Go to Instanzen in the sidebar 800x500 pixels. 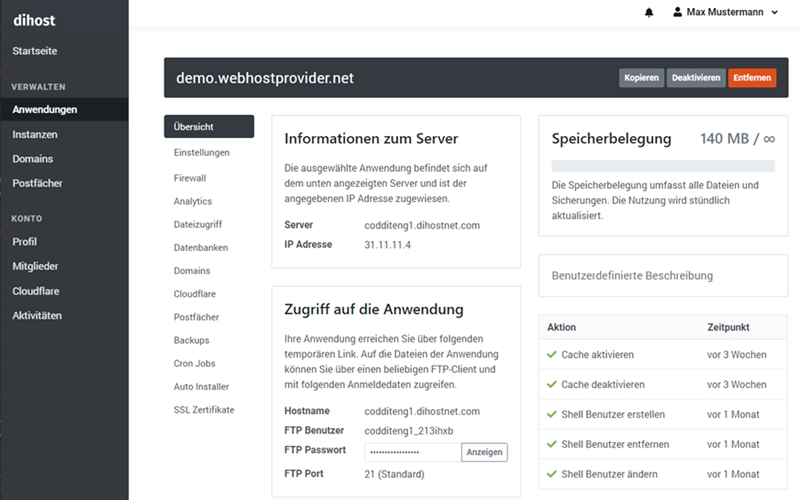tap(35, 134)
